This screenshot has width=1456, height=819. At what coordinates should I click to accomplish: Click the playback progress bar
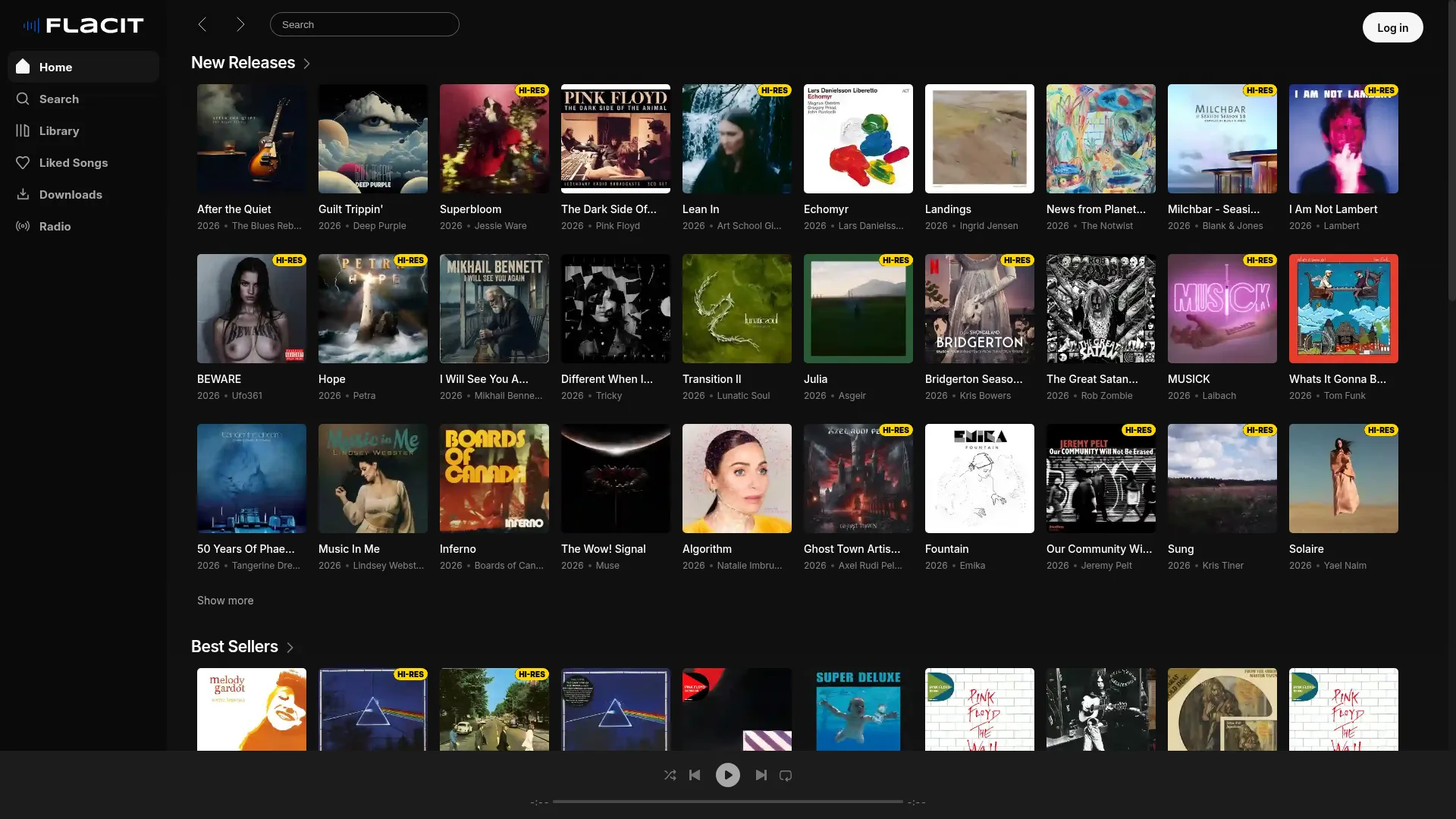(x=728, y=802)
